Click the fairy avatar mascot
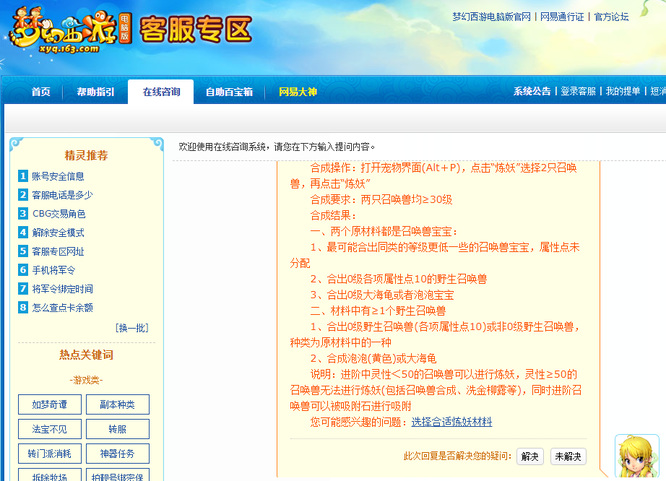Screen dimensions: 666x481 pos(637,457)
